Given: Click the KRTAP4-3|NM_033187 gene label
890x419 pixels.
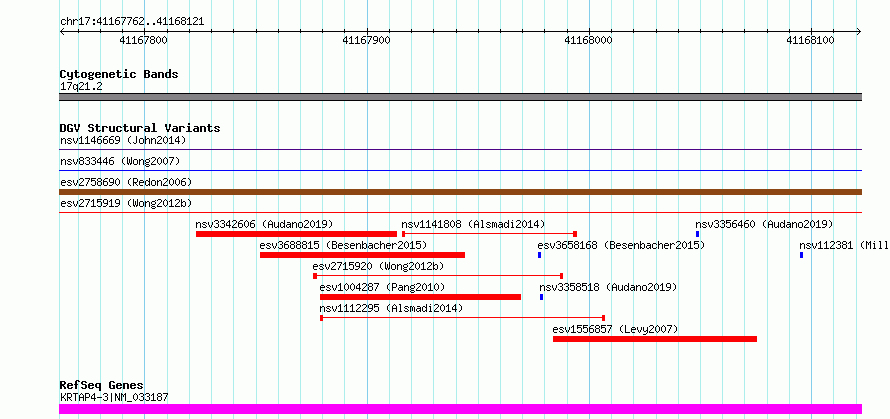Looking at the screenshot, I should point(114,397).
